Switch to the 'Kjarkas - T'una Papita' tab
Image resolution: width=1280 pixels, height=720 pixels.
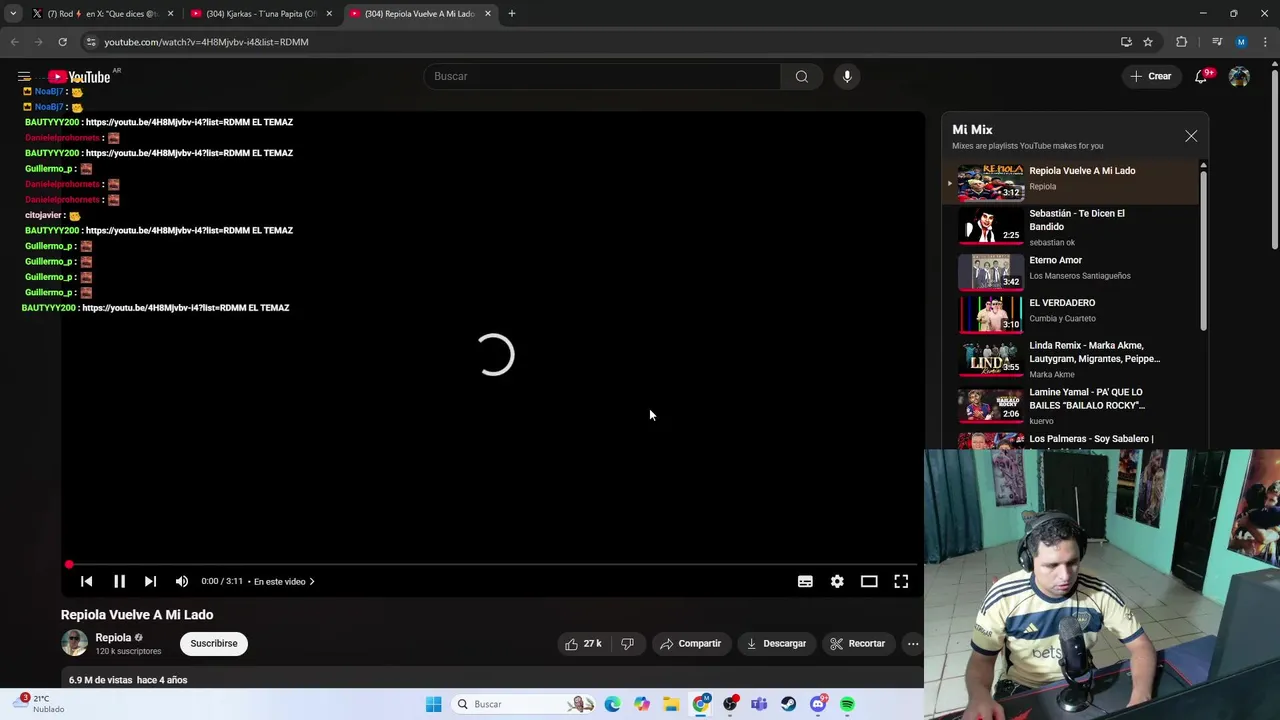click(x=261, y=14)
